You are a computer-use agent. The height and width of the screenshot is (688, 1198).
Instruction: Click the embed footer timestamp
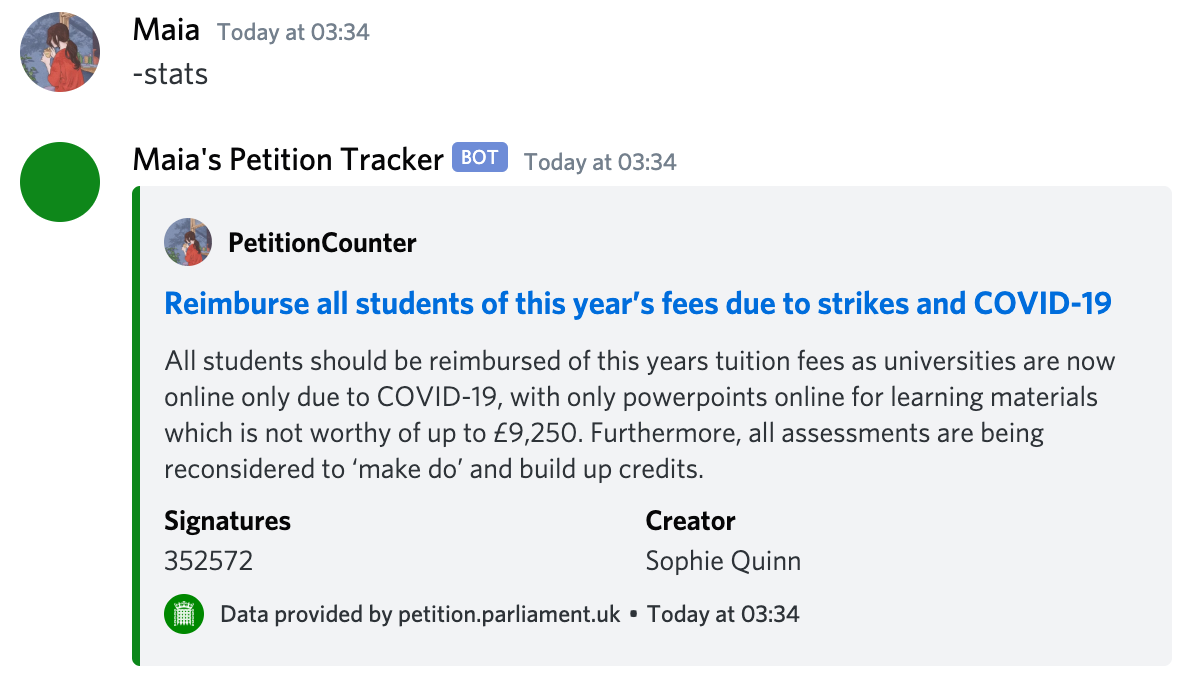[x=723, y=614]
